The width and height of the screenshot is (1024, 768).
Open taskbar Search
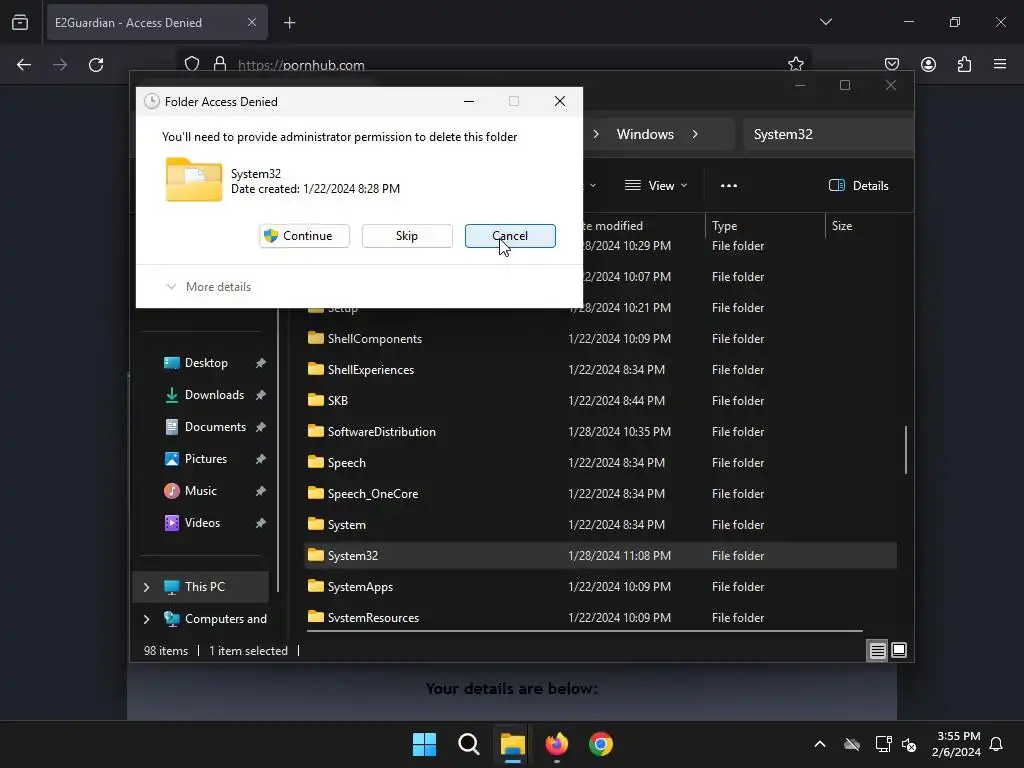[469, 744]
